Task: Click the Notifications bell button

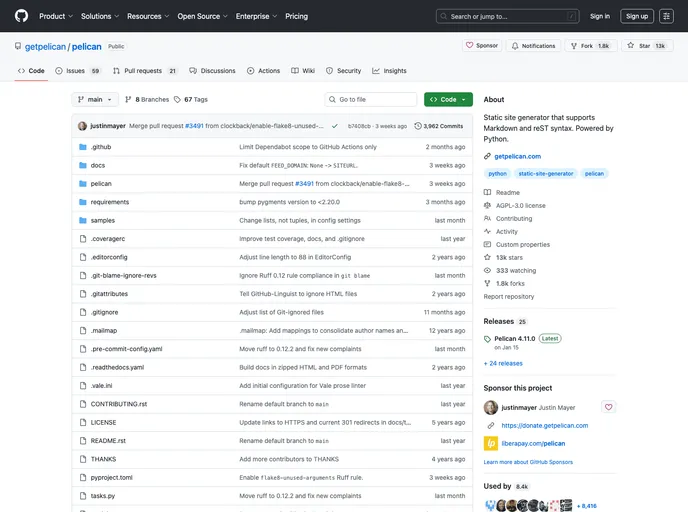Action: coord(533,46)
